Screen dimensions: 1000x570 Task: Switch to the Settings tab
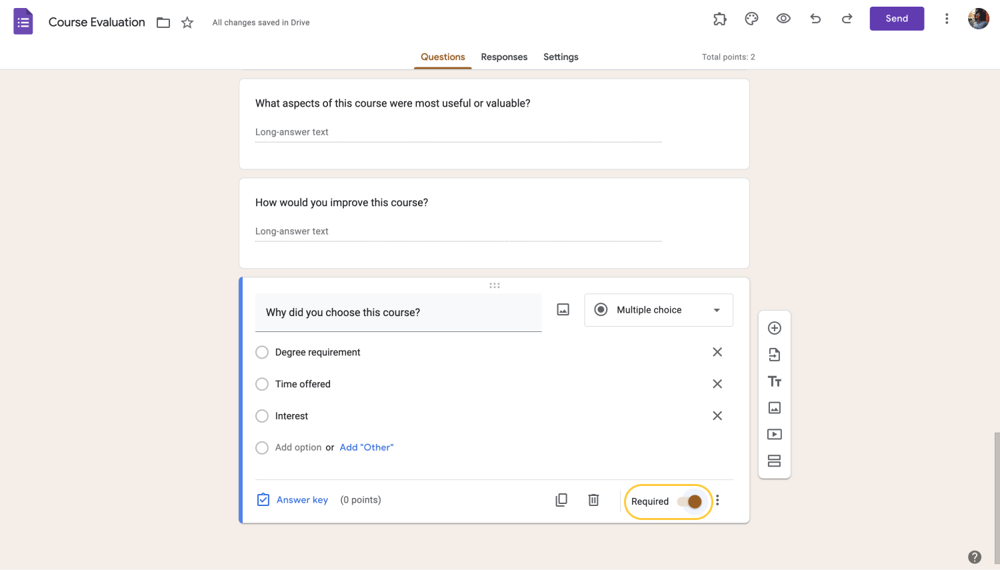click(561, 57)
